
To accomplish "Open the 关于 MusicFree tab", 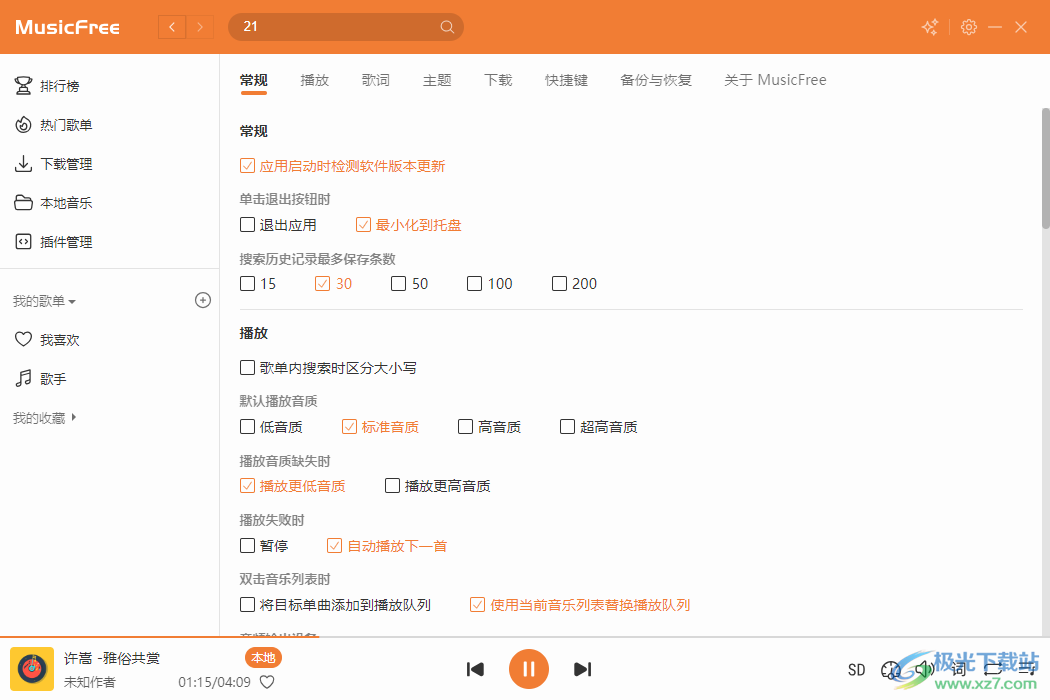I will coord(775,80).
